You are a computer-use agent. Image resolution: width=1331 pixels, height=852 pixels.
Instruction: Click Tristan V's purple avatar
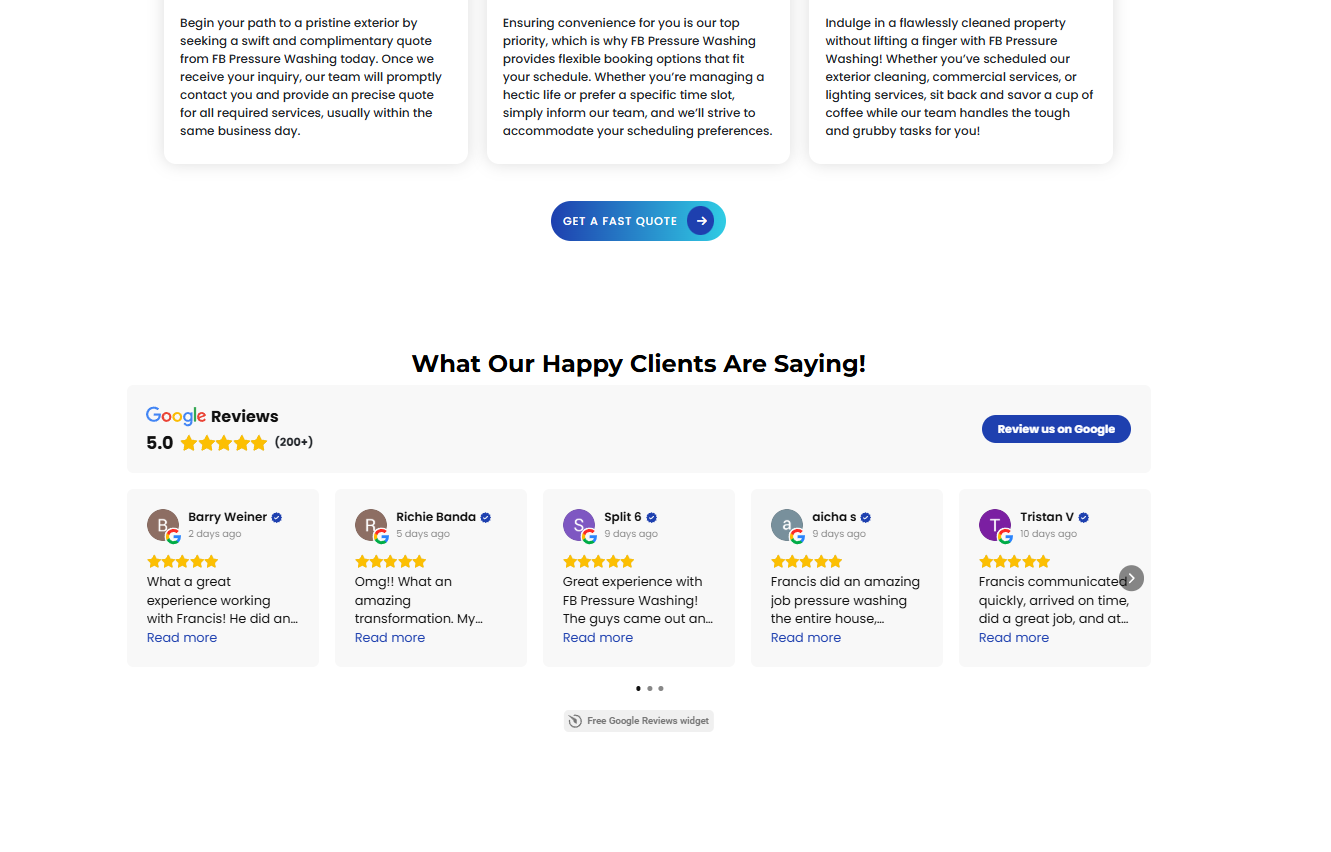[x=995, y=525]
